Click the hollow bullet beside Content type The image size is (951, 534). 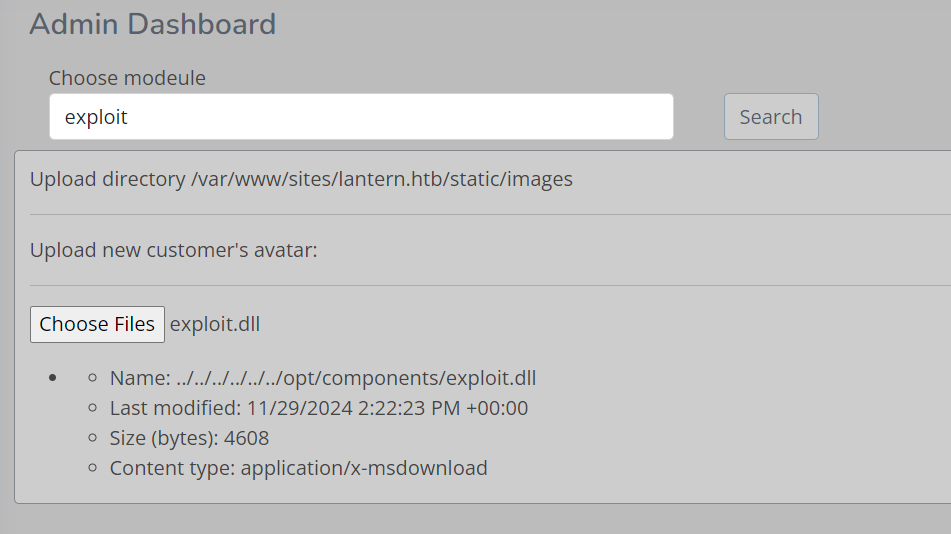[x=92, y=468]
